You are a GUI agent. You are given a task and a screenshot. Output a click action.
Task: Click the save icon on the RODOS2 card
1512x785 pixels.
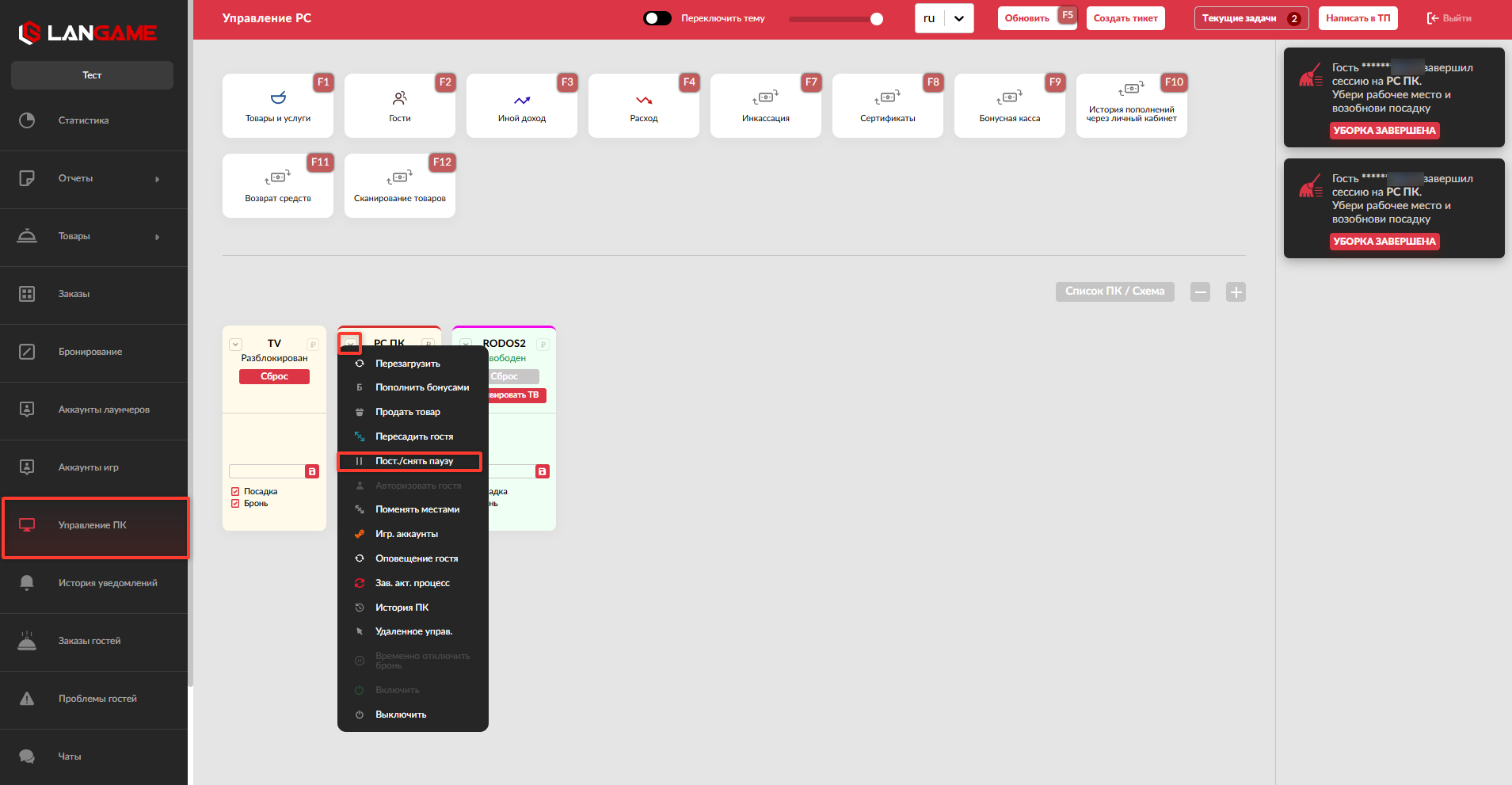coord(542,471)
